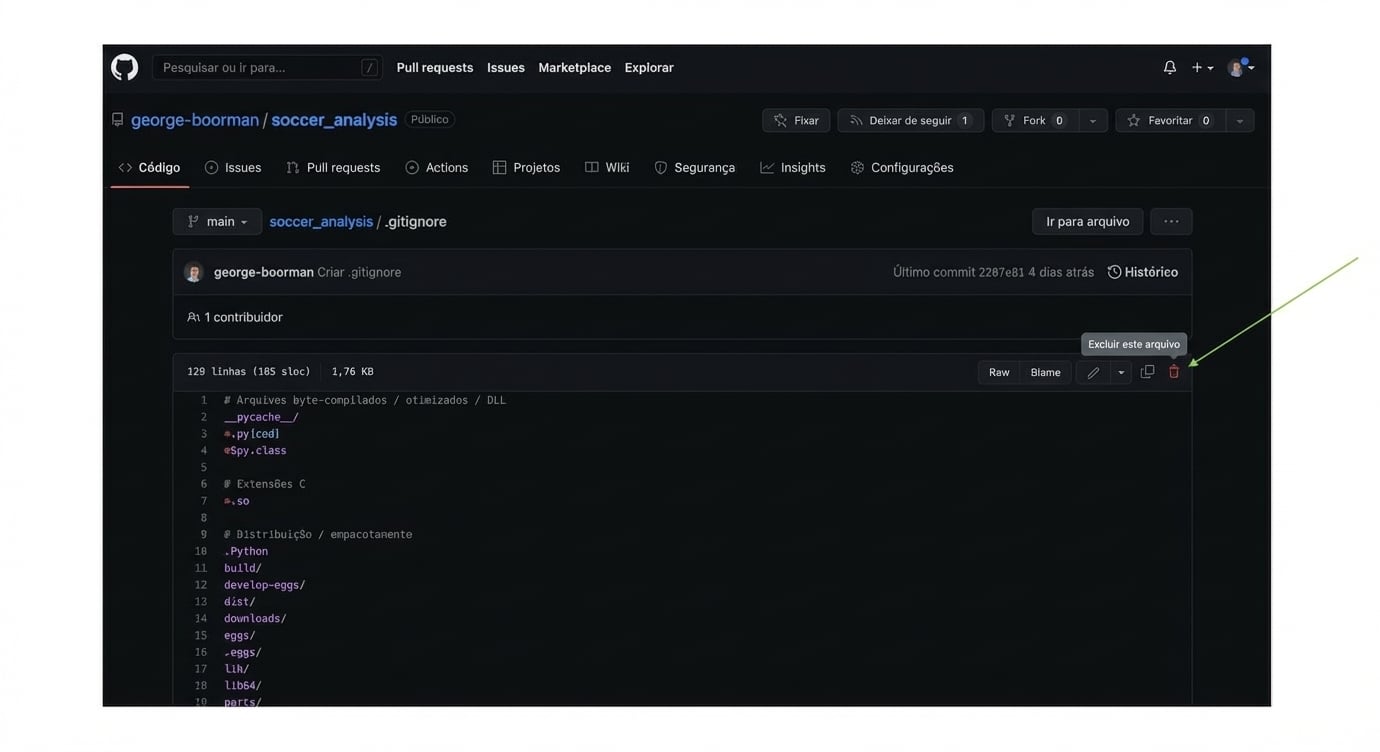Copy raw contents with the copy icon

pyautogui.click(x=1147, y=372)
